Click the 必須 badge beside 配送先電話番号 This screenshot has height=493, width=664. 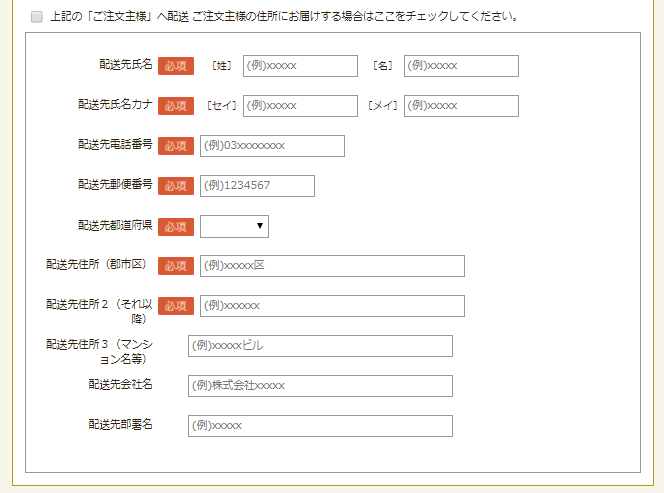click(176, 146)
